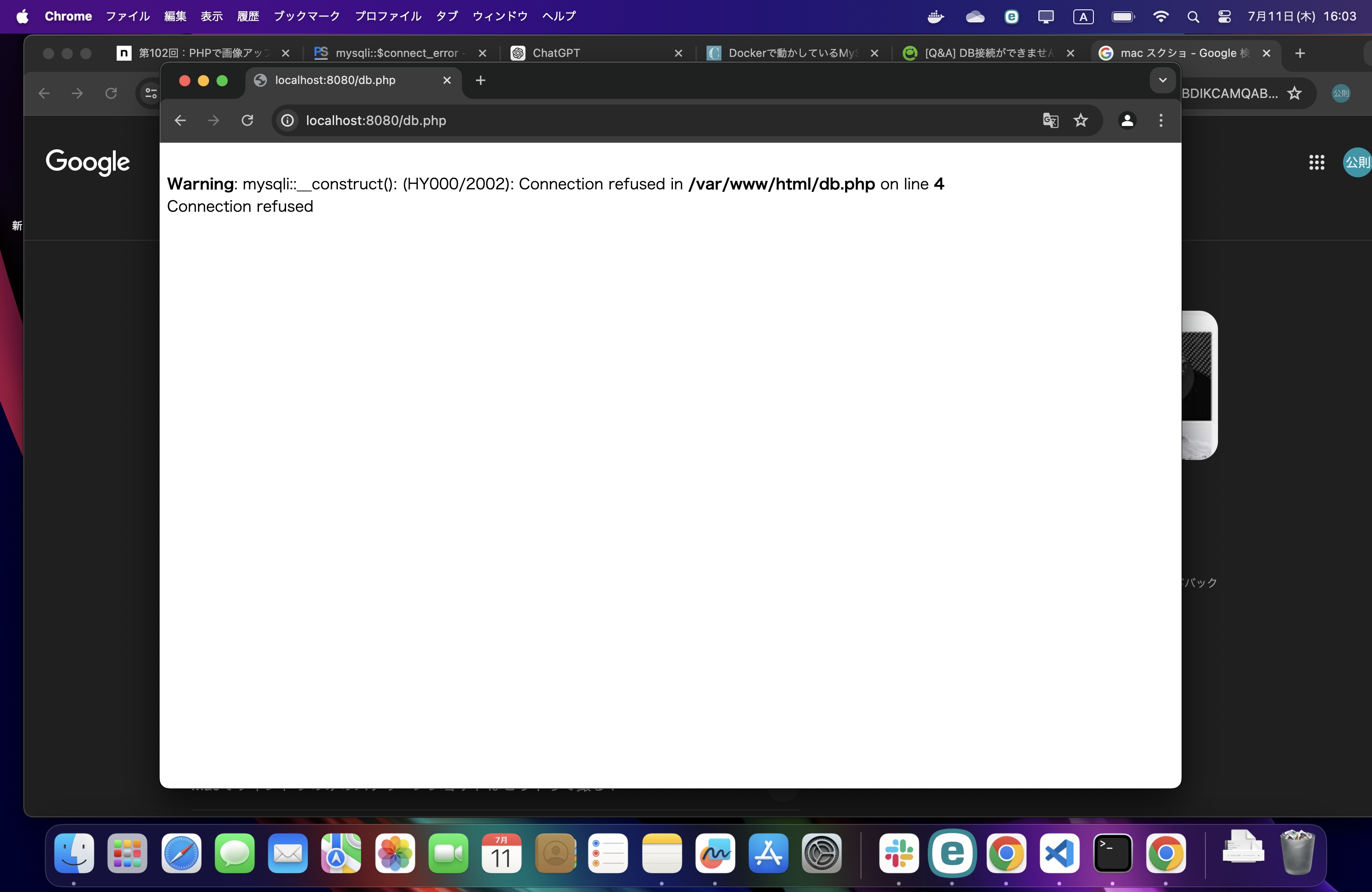This screenshot has width=1372, height=892.
Task: Switch to mysqli::$connect_error tab in back window
Action: point(401,53)
